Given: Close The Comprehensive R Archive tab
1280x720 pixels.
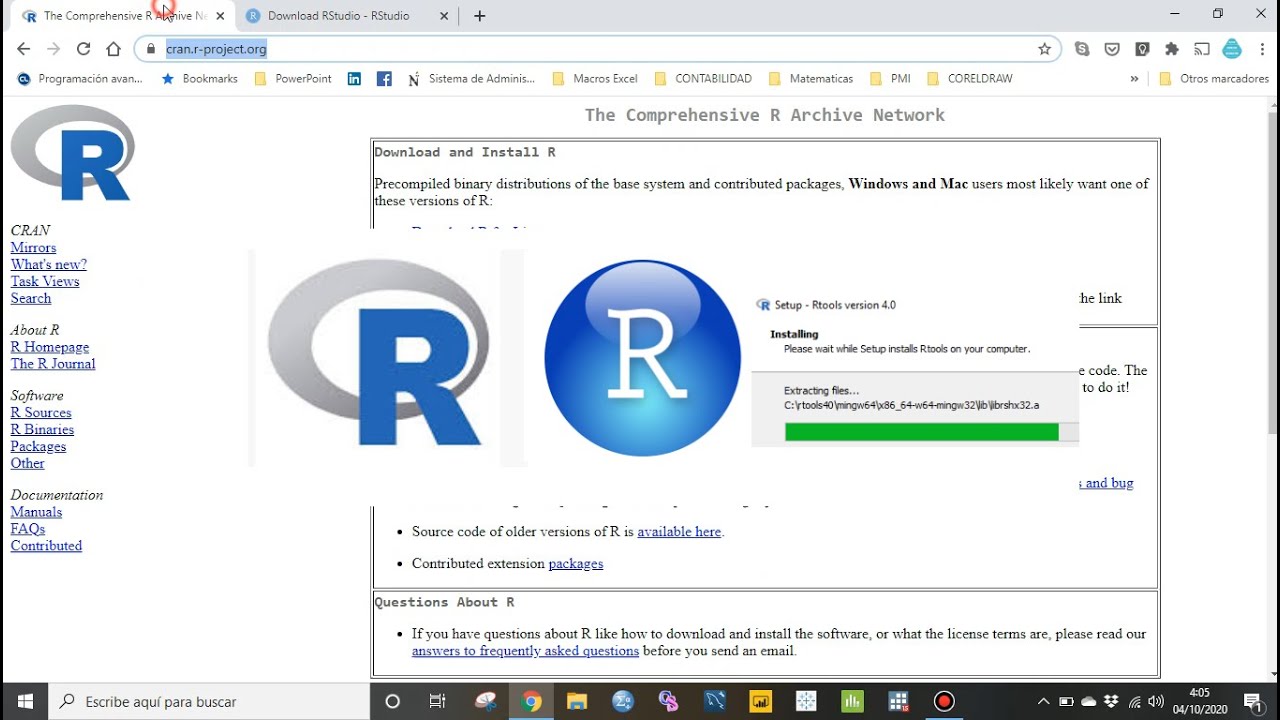Looking at the screenshot, I should (x=220, y=16).
